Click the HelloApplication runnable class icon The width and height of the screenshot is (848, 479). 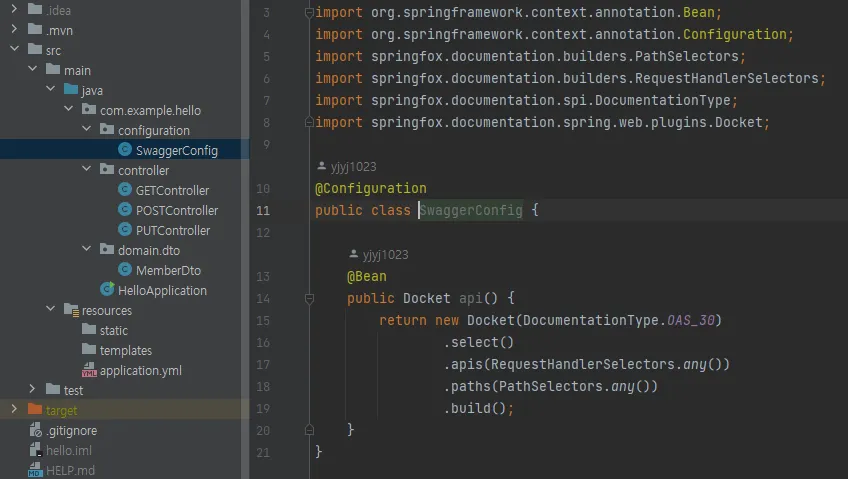[x=107, y=289]
